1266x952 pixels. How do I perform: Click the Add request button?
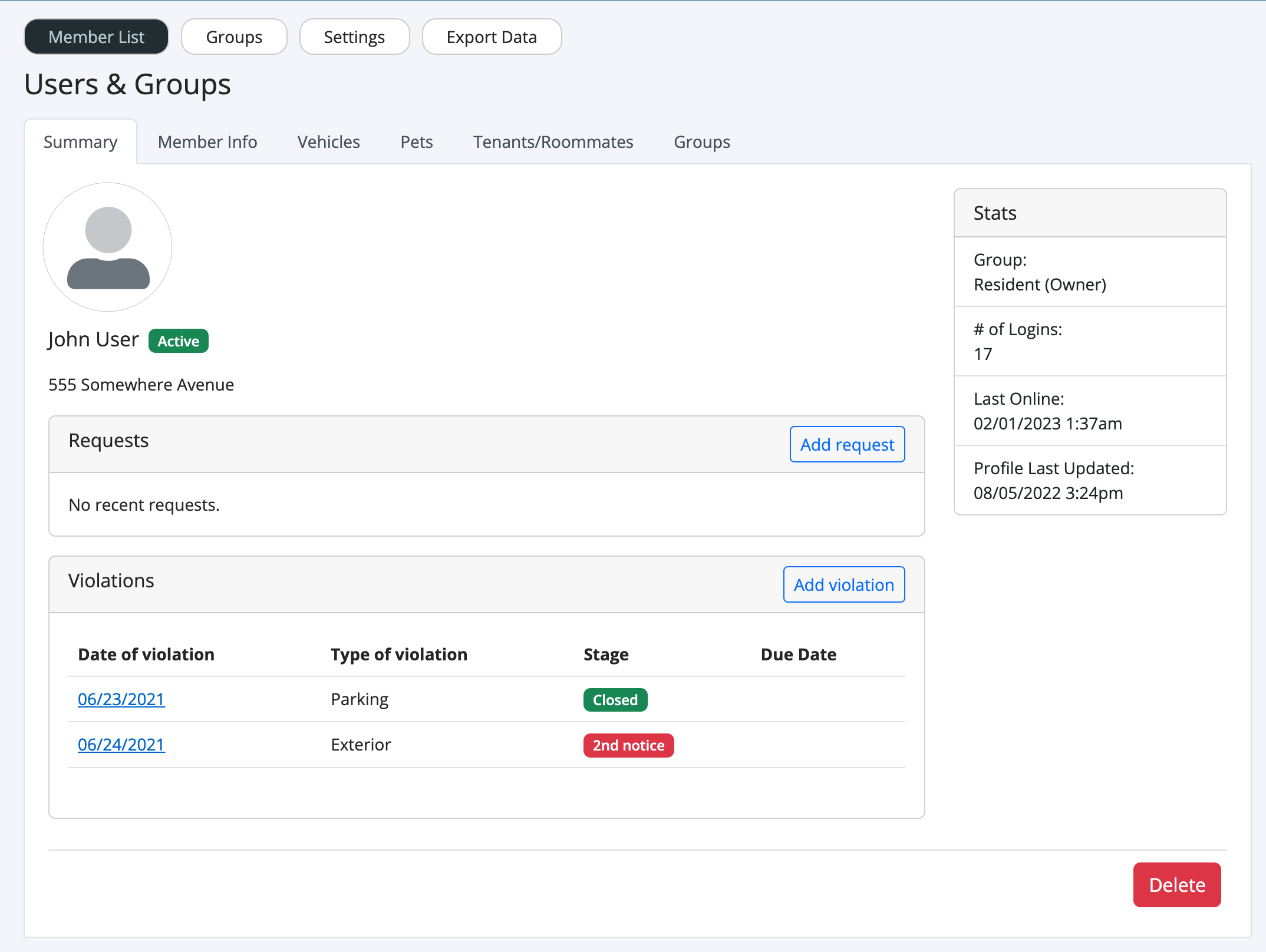point(847,444)
